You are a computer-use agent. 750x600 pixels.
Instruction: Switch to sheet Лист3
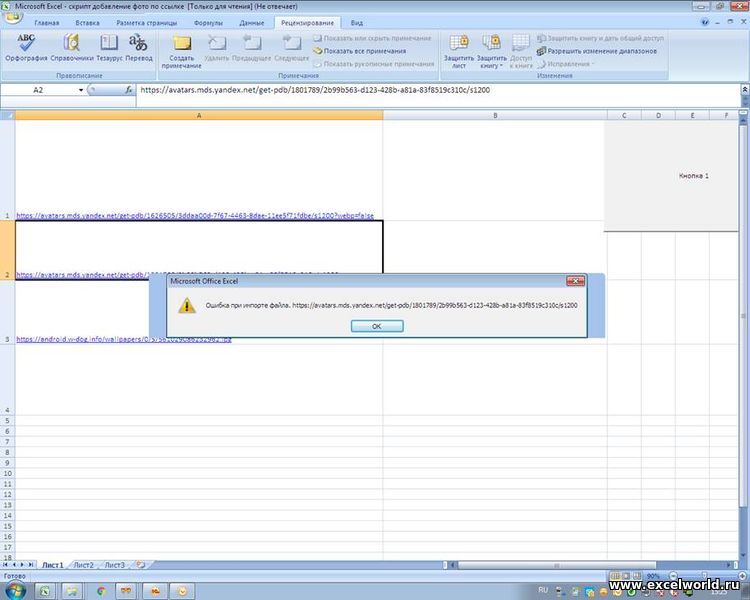[114, 565]
